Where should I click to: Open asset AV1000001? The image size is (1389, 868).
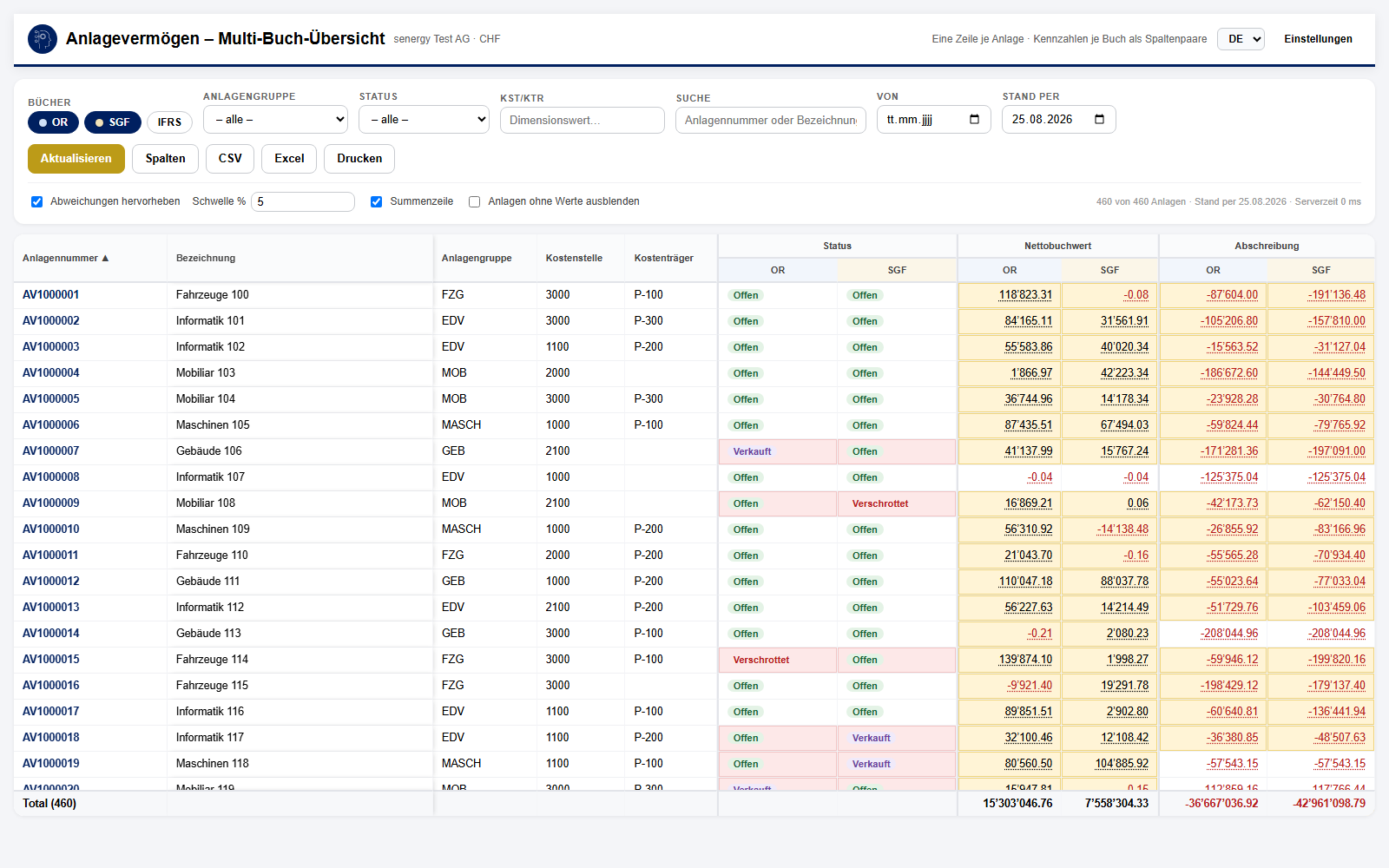coord(51,295)
